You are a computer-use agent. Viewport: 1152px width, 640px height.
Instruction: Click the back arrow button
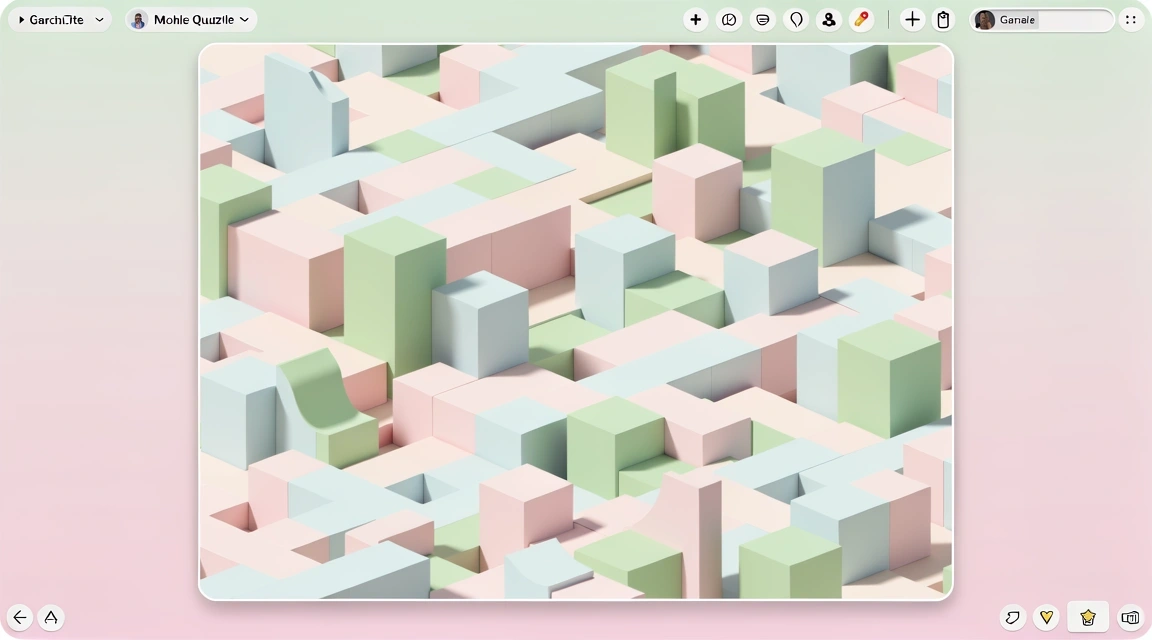(x=20, y=617)
